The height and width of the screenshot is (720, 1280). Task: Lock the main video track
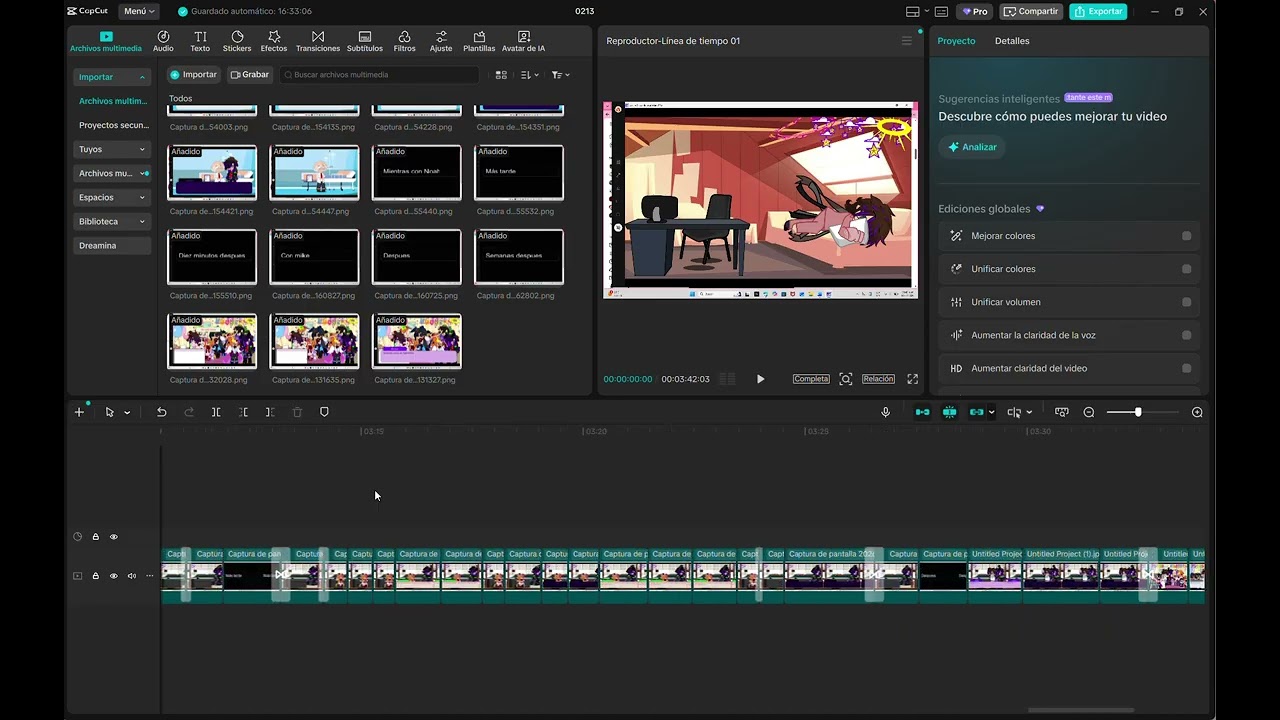tap(96, 576)
